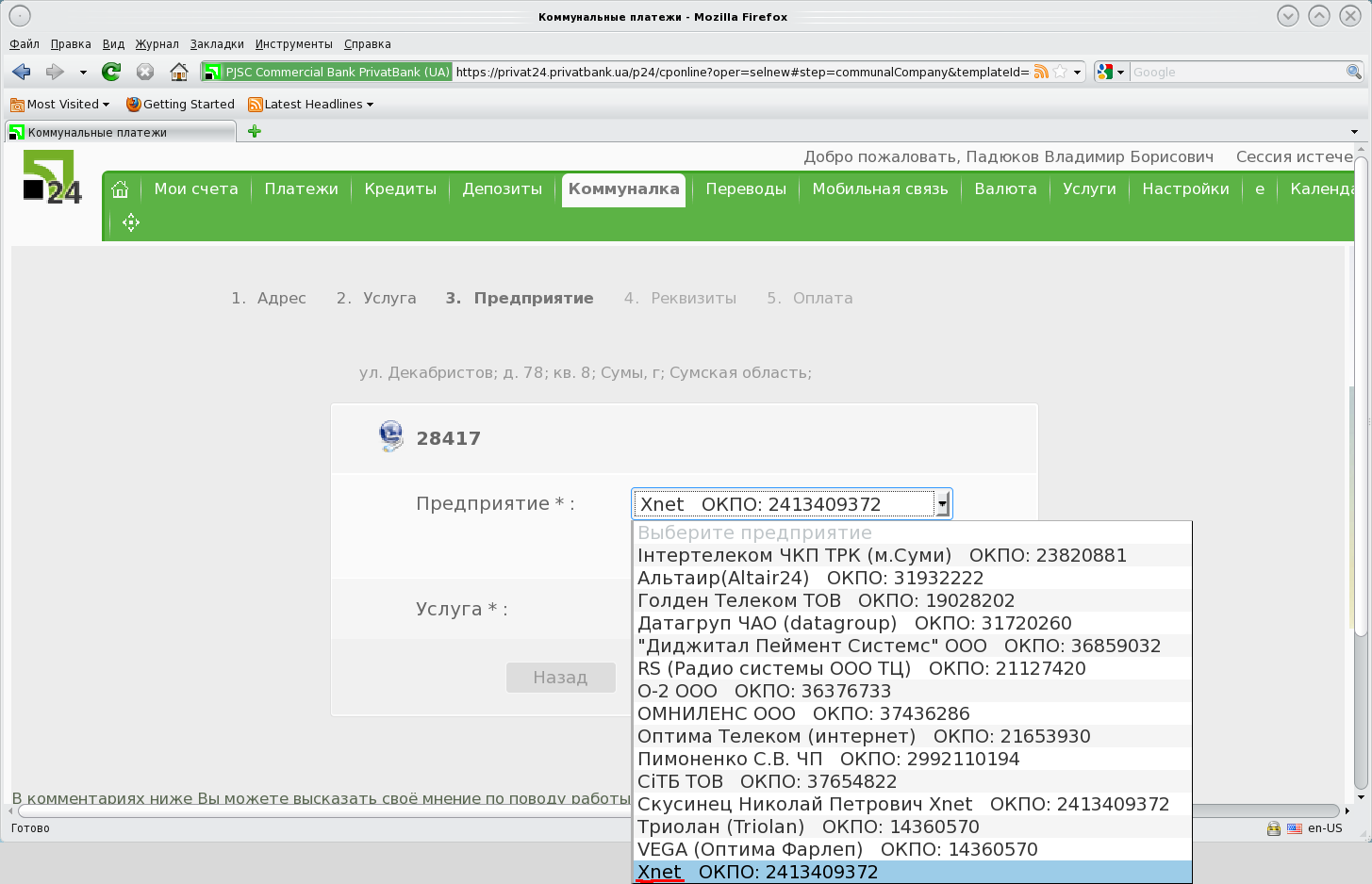Open the Мобильная связь section
This screenshot has height=884, width=1372.
[881, 189]
